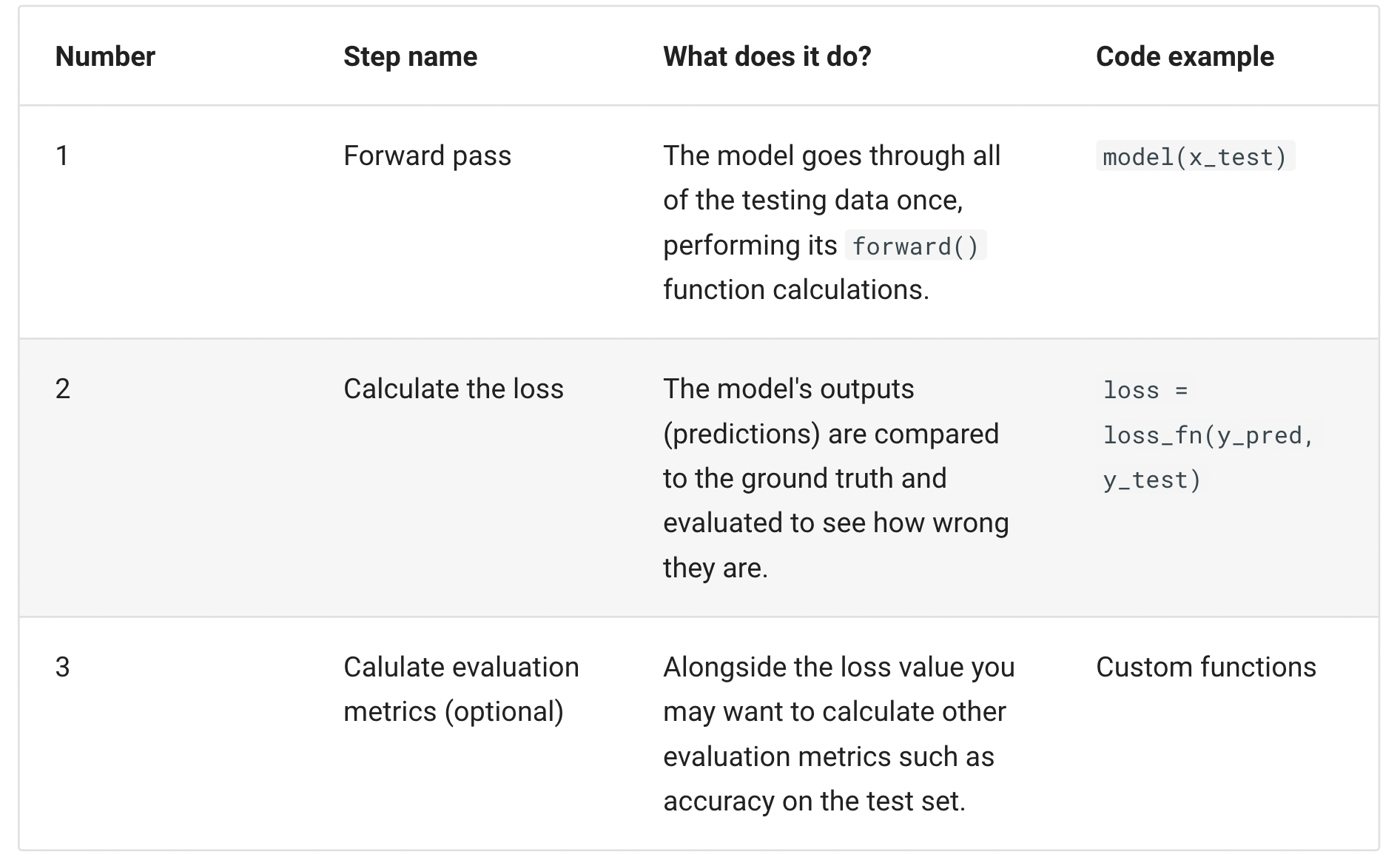The image size is (1400, 863).
Task: Click the text 'function calculations.'
Action: [x=796, y=289]
